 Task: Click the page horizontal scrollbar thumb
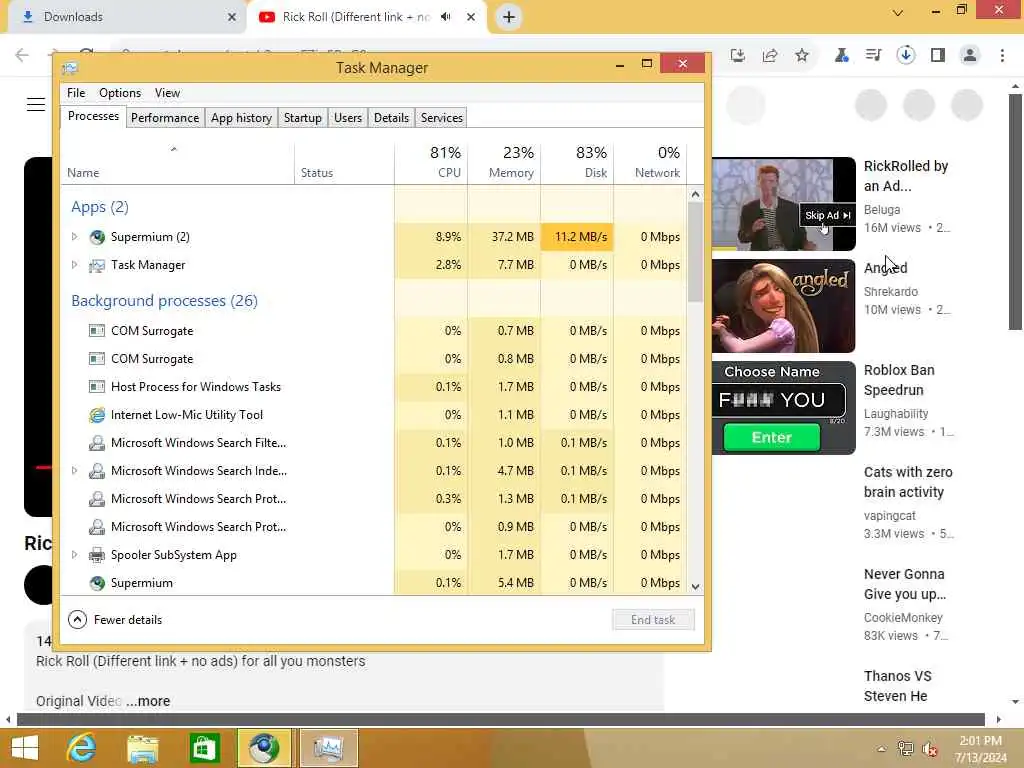point(501,720)
